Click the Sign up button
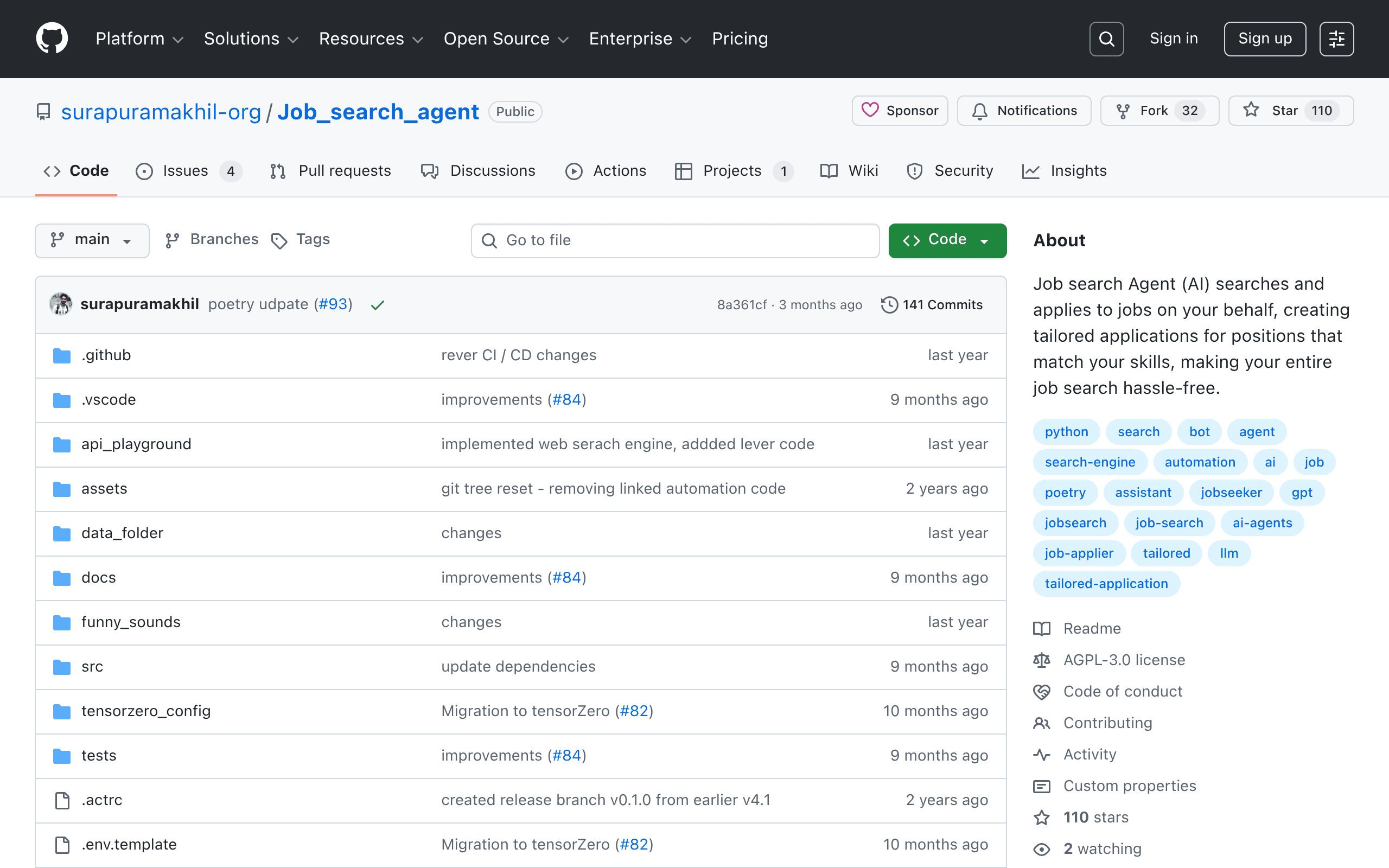Image resolution: width=1389 pixels, height=868 pixels. (x=1264, y=39)
